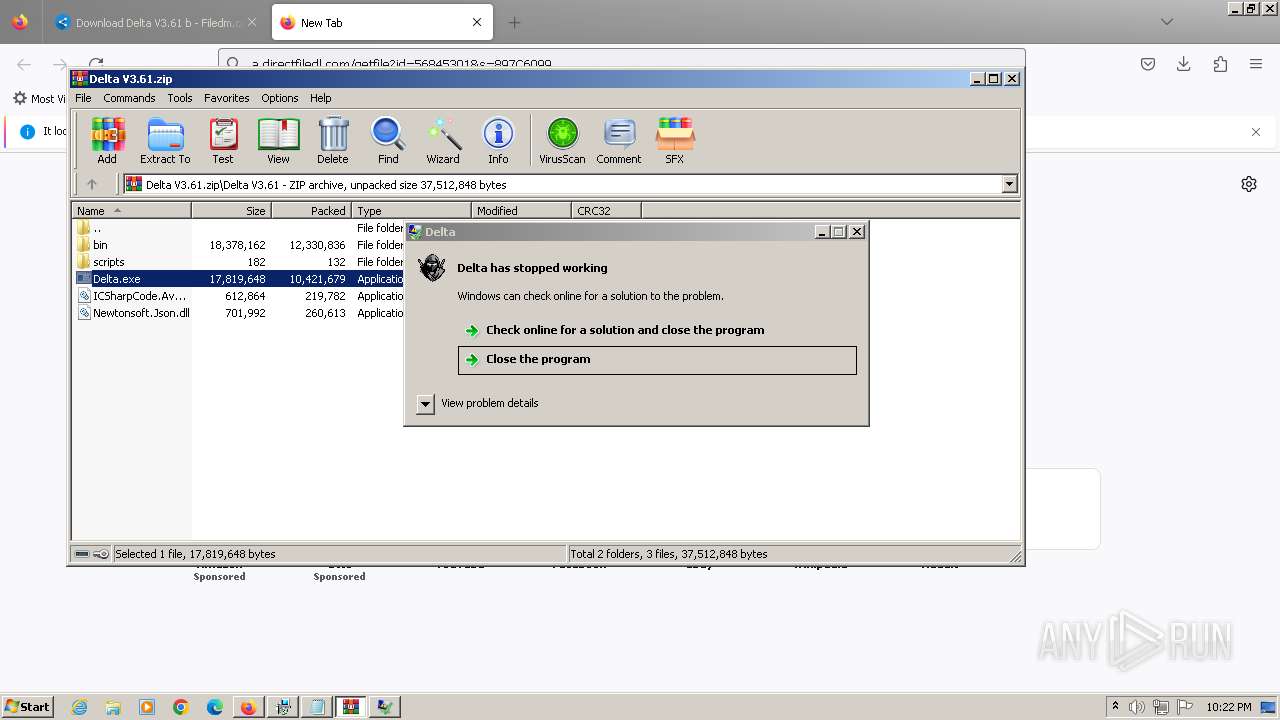This screenshot has width=1280, height=720.
Task: Sort by CRC32 column header
Action: 606,210
